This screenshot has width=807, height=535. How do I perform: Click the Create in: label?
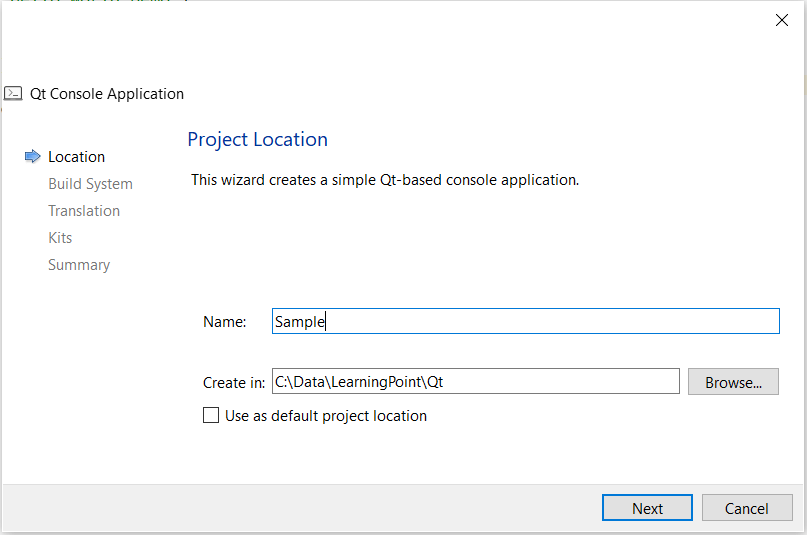(x=234, y=382)
